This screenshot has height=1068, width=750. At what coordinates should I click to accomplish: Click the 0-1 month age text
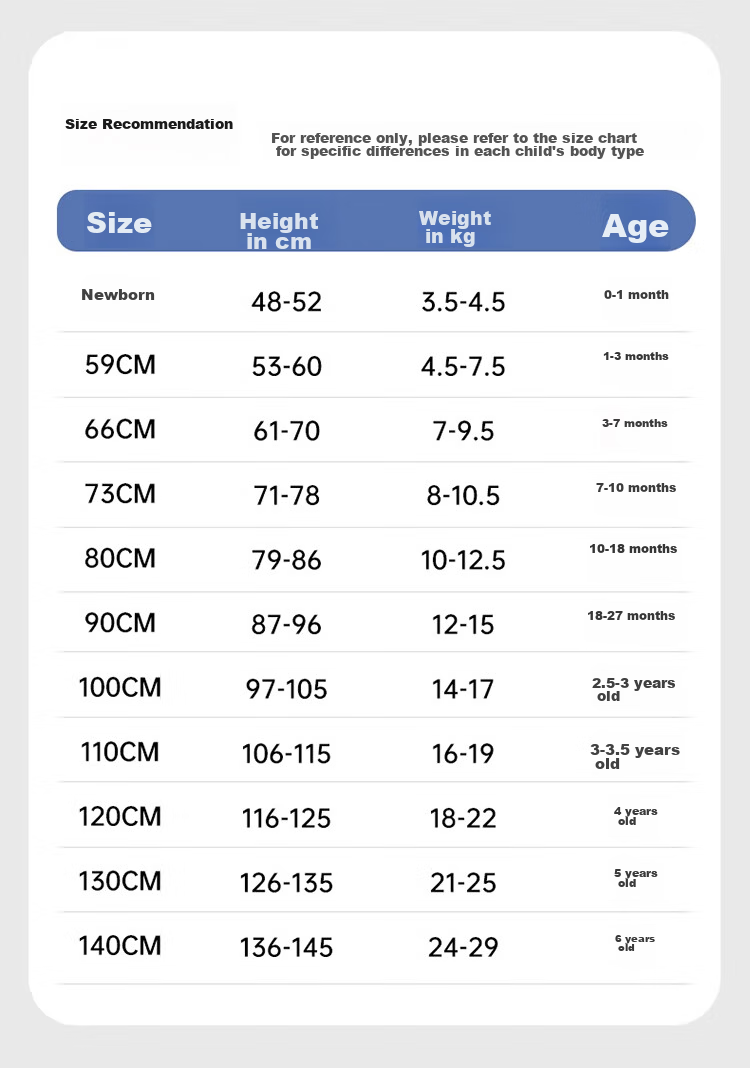click(x=636, y=295)
